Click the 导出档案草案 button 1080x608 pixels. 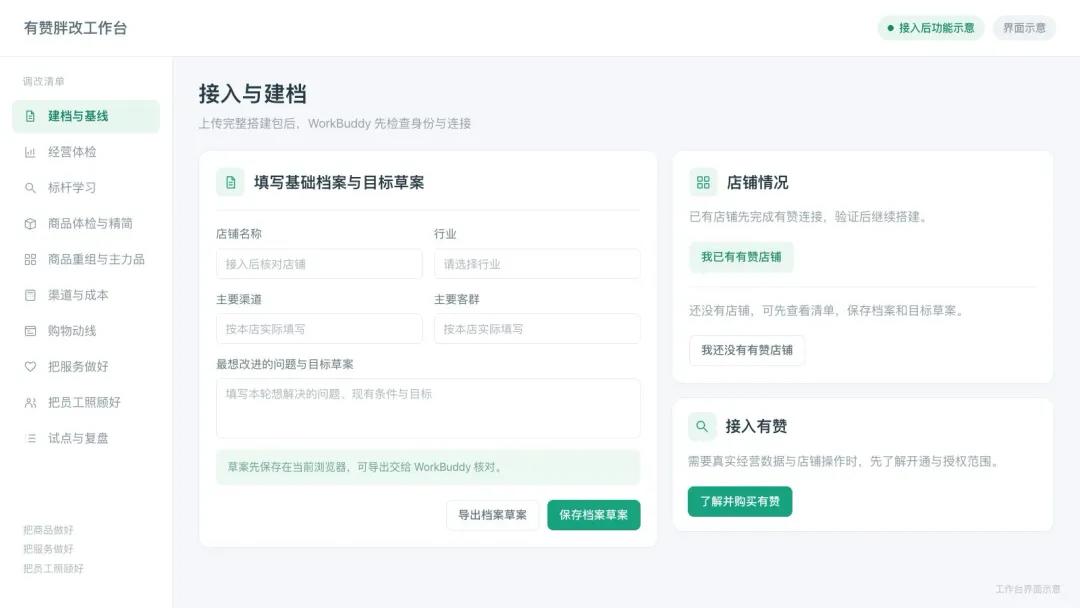click(x=492, y=515)
